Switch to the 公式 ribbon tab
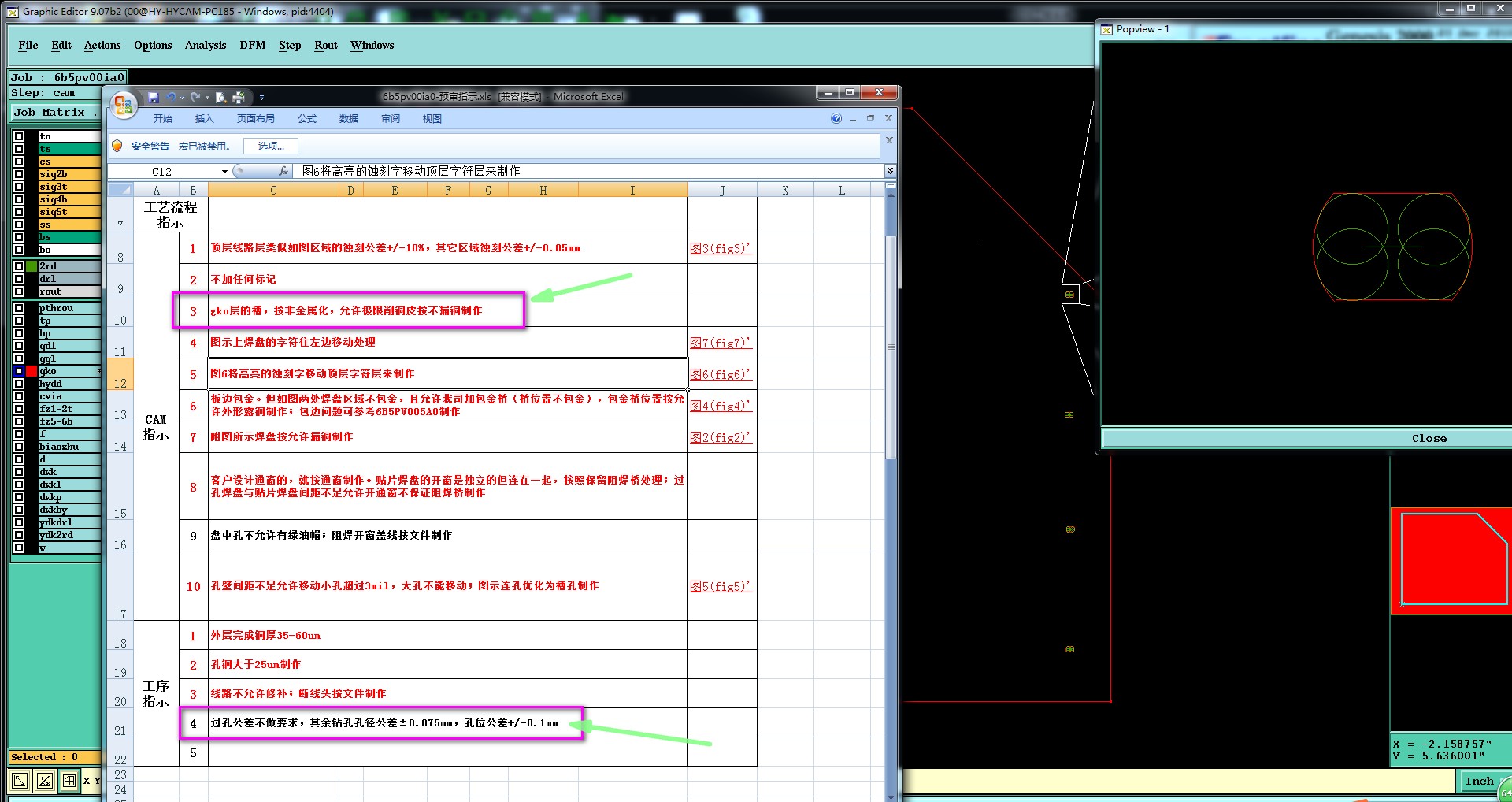This screenshot has height=802, width=1512. pos(307,119)
